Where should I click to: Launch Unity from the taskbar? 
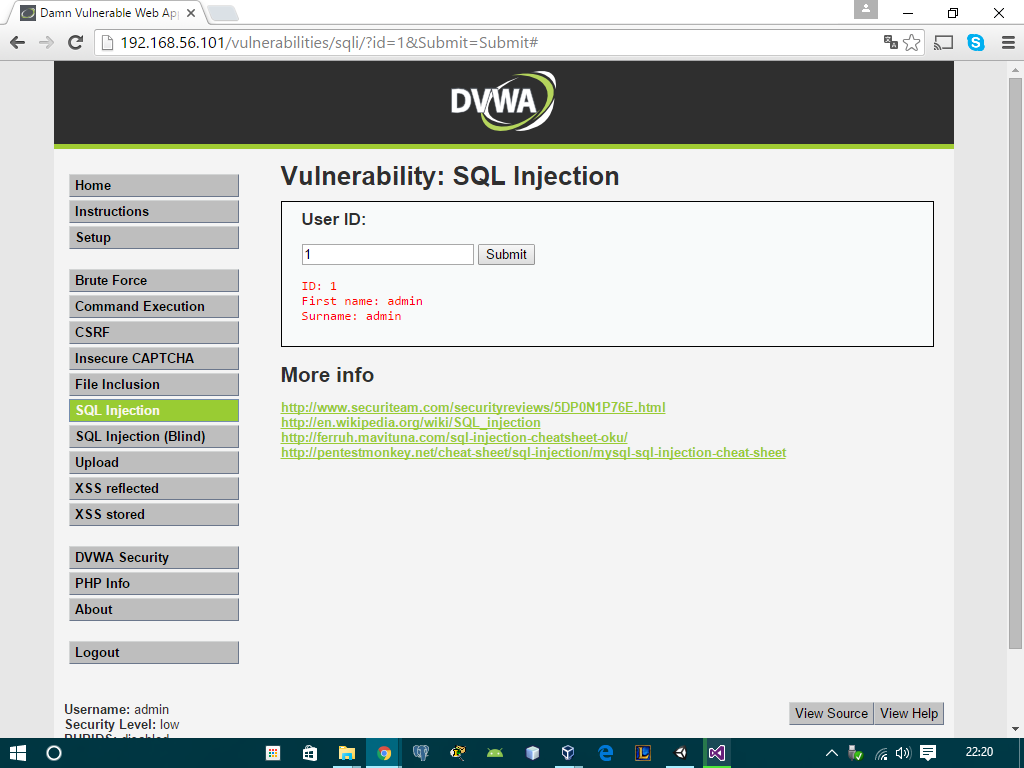(680, 752)
